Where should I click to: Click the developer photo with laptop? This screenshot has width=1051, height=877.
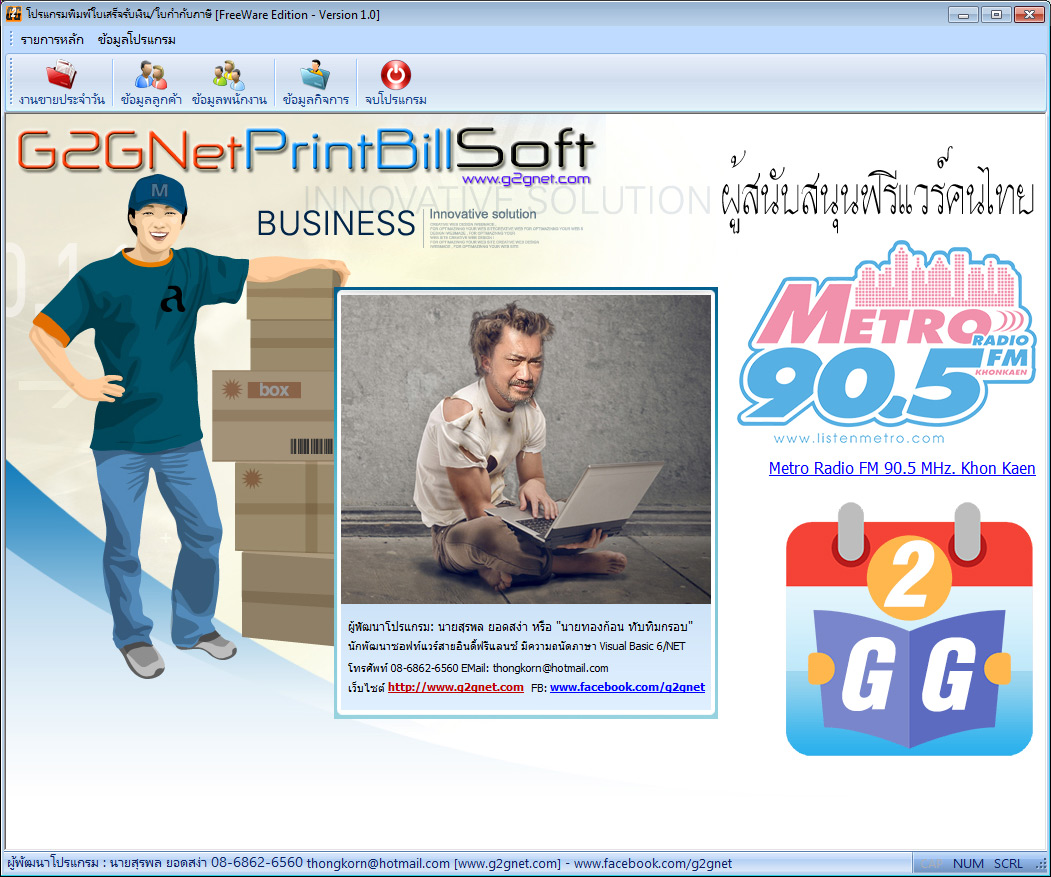pyautogui.click(x=526, y=449)
